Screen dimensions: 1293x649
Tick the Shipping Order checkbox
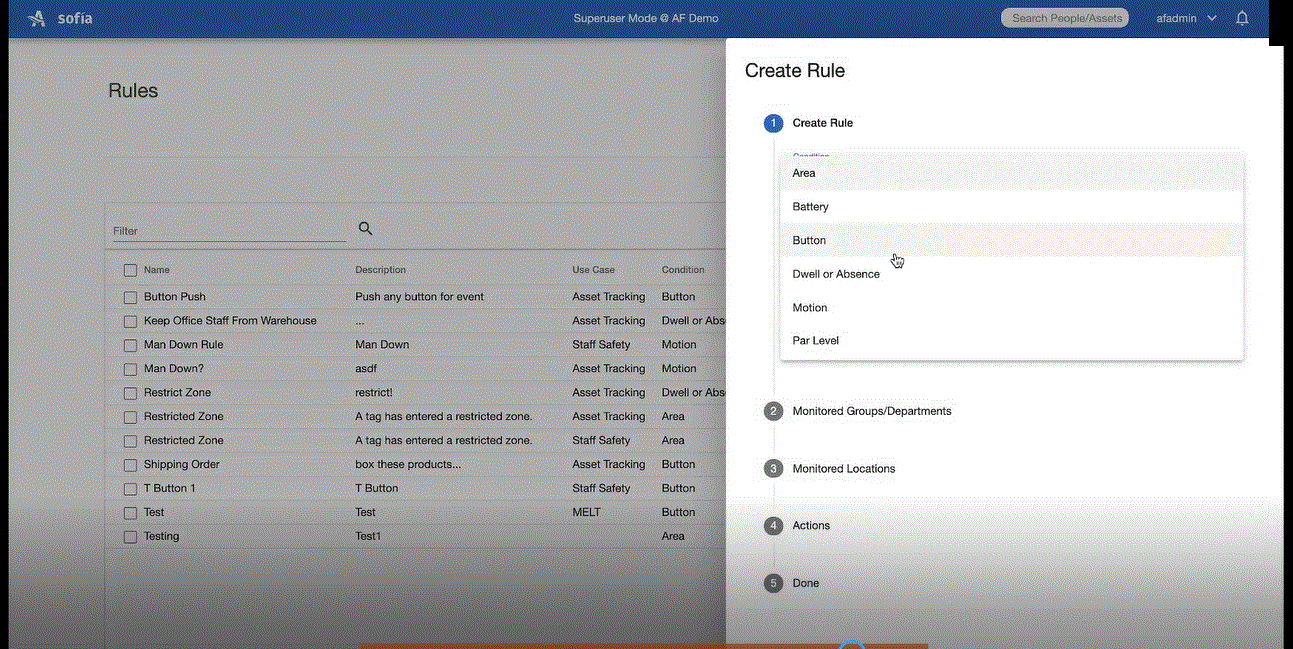point(130,465)
